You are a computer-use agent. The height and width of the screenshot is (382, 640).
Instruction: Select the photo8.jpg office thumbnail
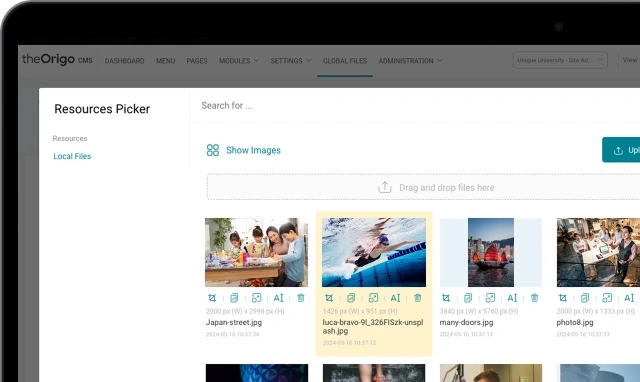598,252
